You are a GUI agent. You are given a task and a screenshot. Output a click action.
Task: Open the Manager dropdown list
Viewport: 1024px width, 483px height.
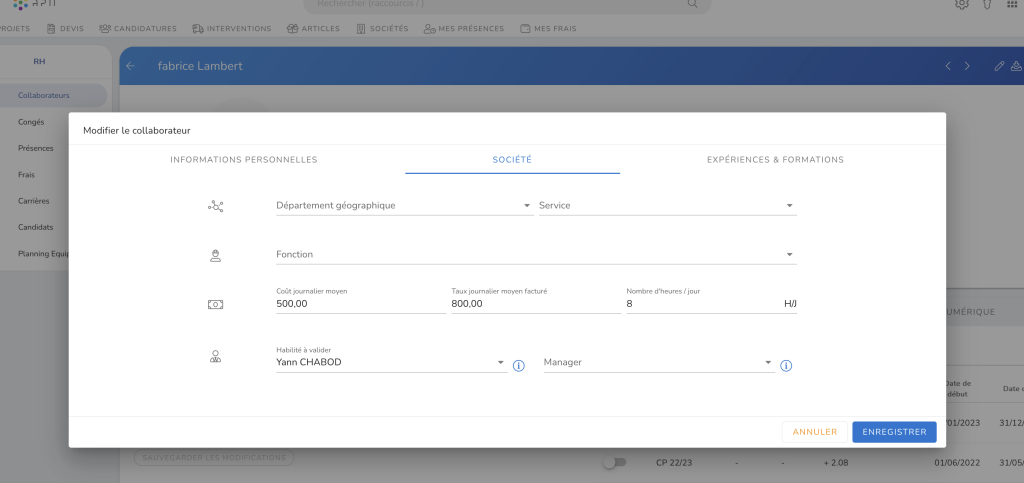657,362
